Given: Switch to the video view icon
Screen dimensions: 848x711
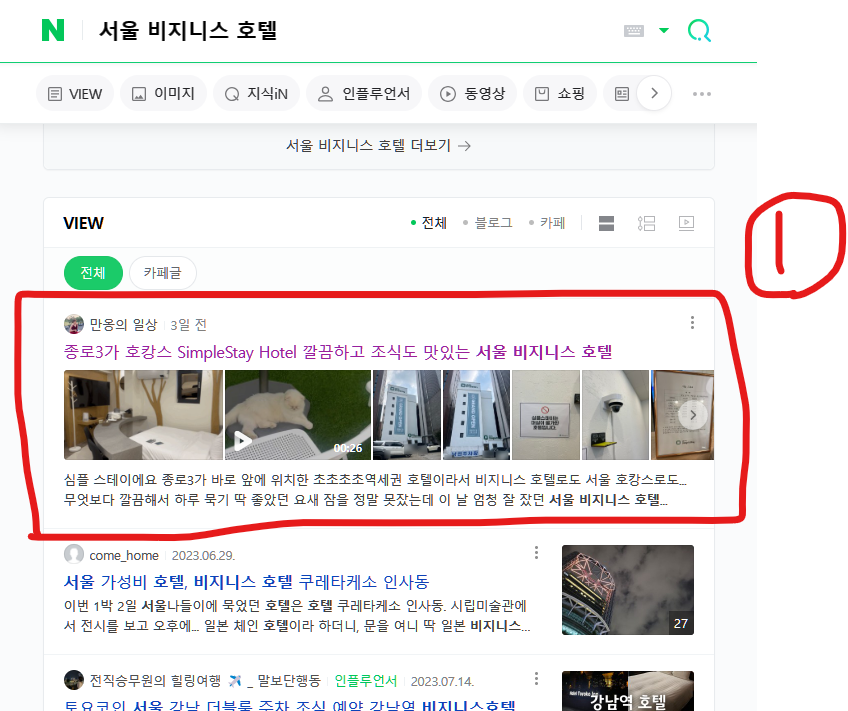Looking at the screenshot, I should pos(686,223).
